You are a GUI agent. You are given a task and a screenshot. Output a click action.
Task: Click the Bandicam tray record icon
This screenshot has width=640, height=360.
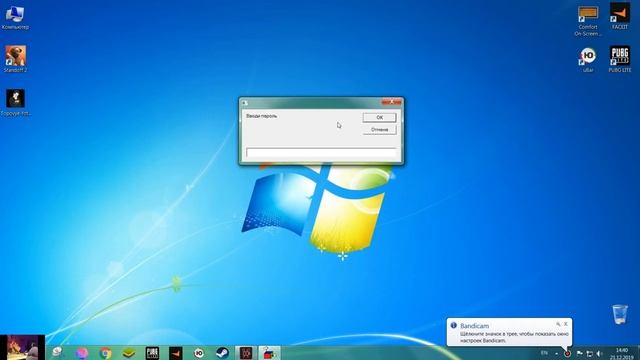pos(567,353)
